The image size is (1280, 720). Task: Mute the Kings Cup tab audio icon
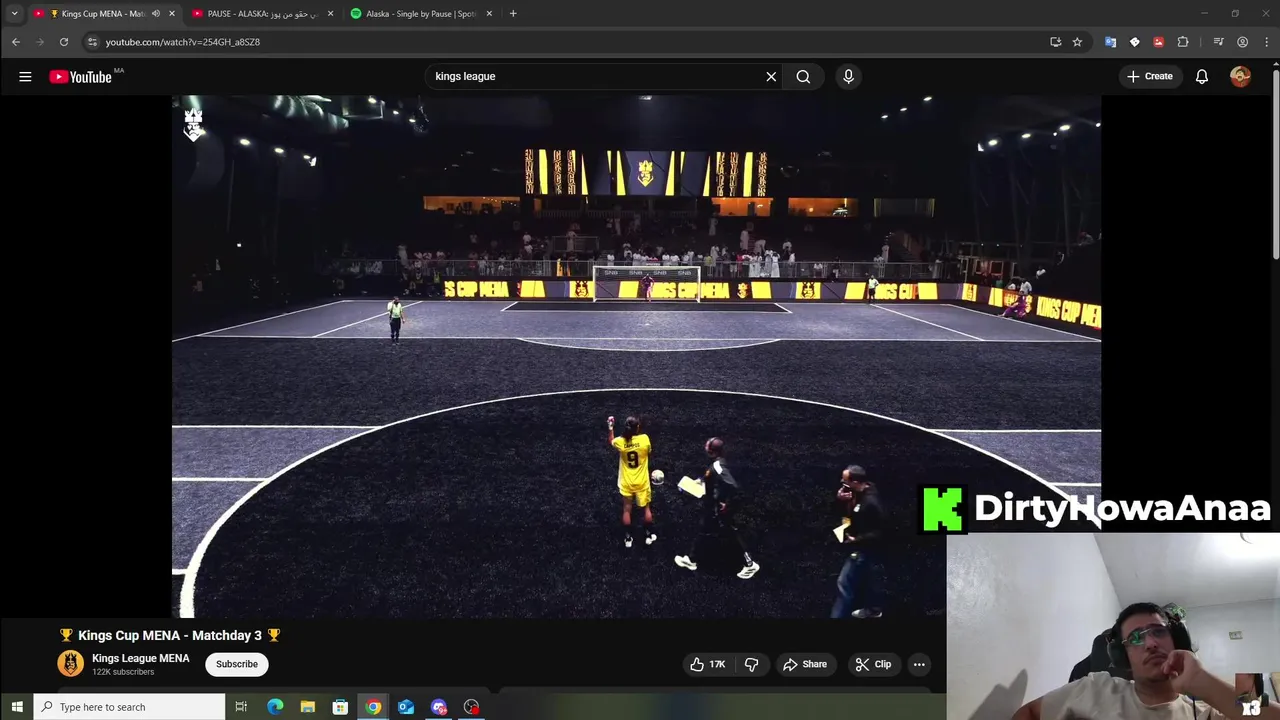(x=155, y=14)
